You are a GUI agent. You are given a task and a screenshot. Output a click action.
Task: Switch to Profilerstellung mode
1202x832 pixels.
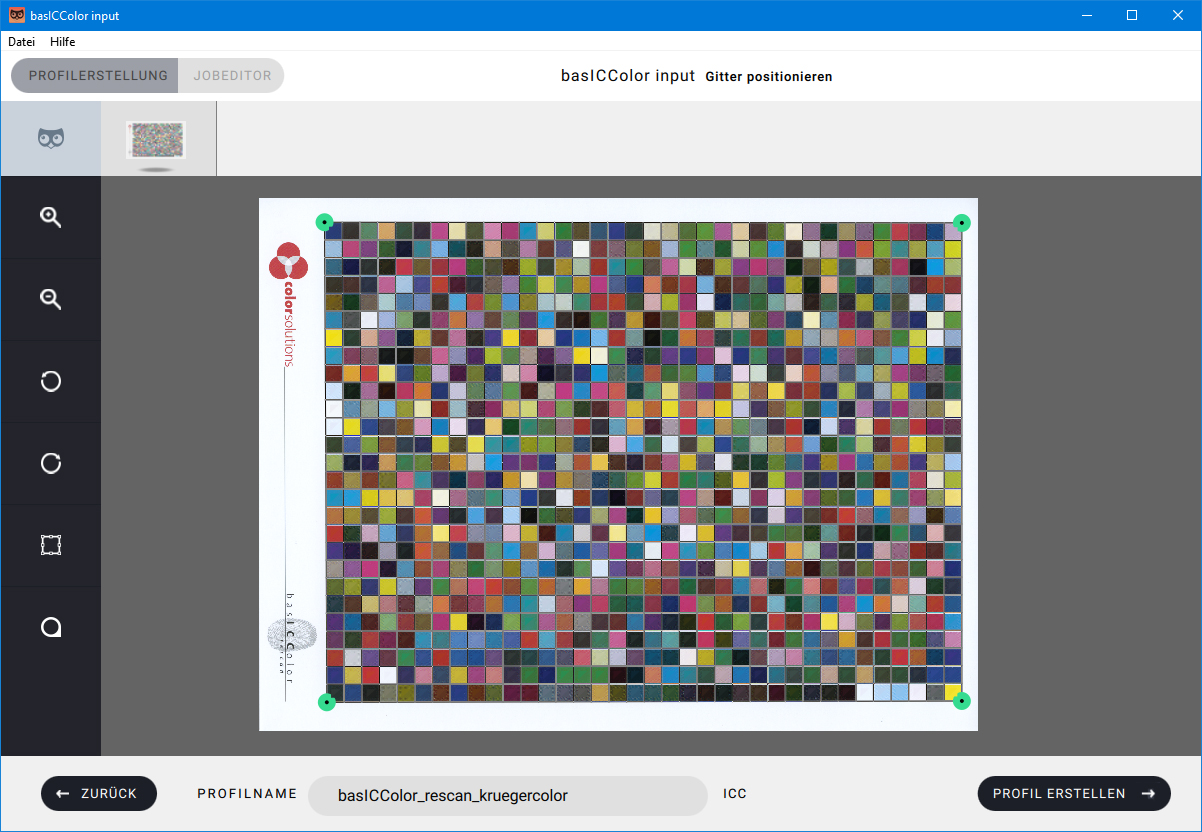(x=97, y=76)
